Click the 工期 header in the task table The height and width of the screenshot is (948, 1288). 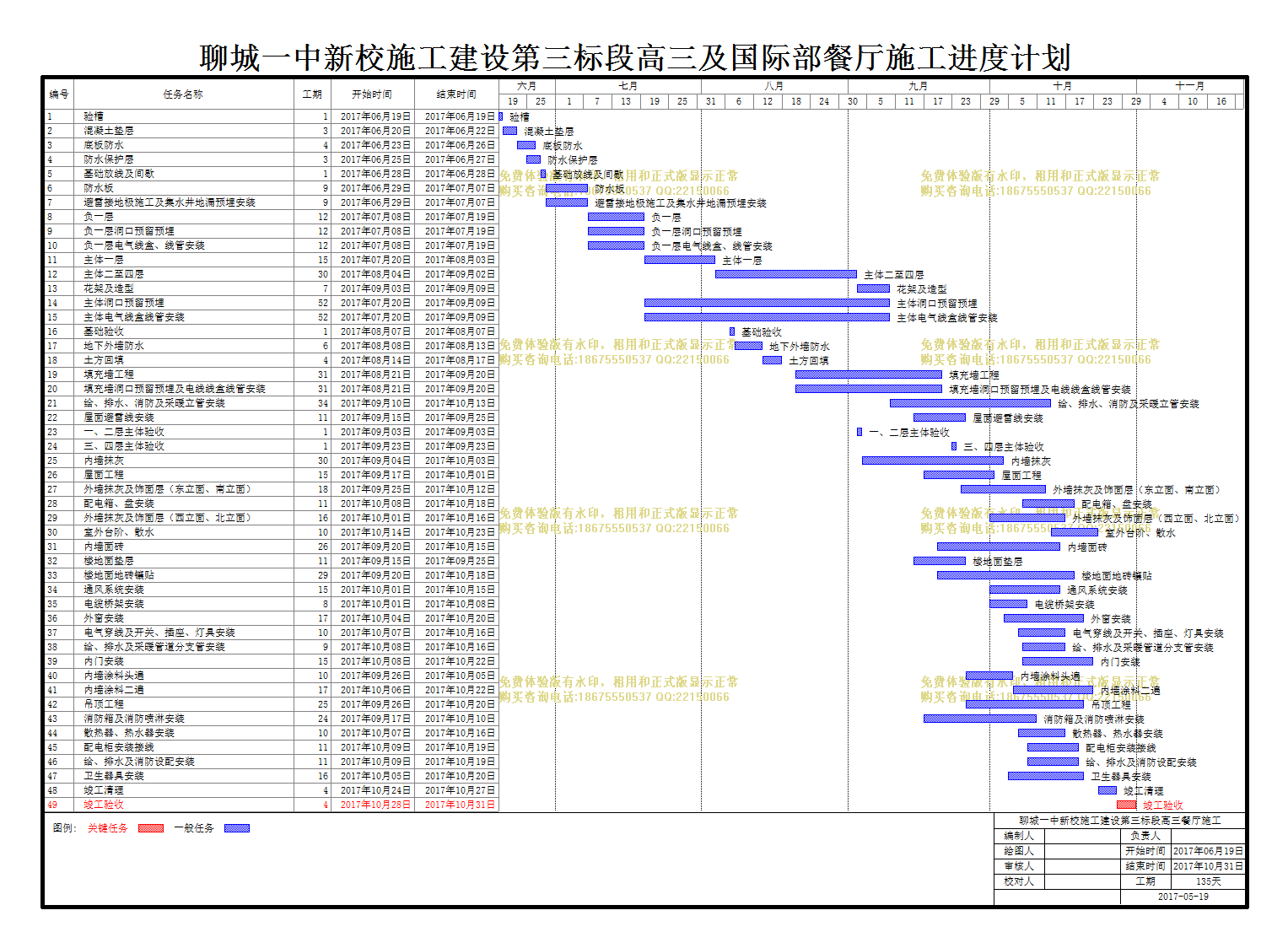pyautogui.click(x=312, y=94)
